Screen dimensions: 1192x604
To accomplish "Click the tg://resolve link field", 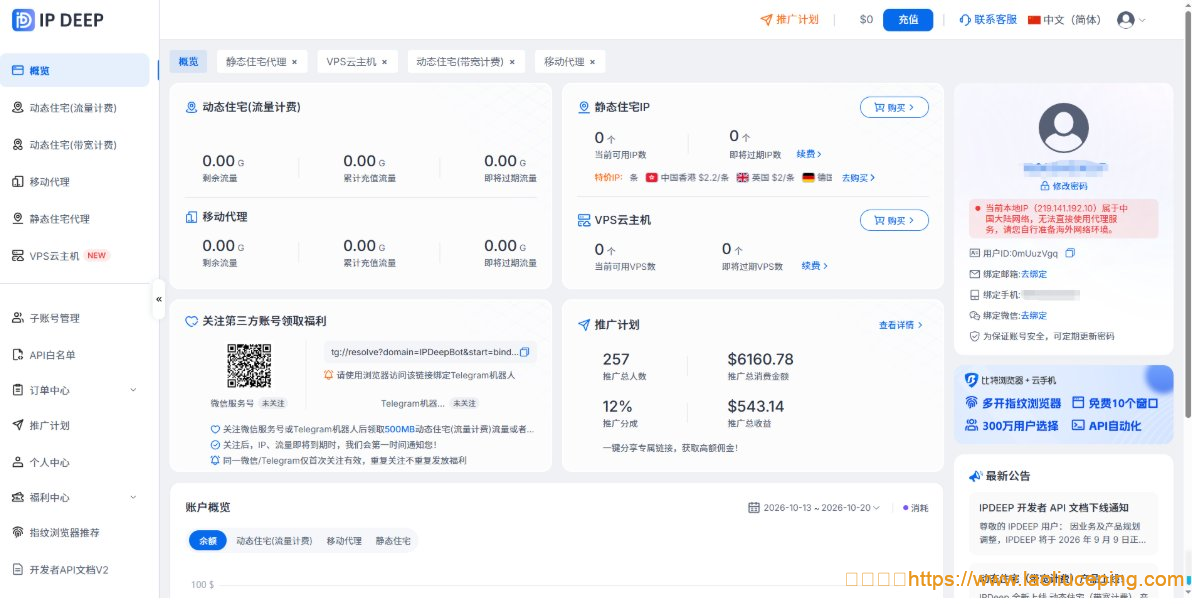I will click(430, 352).
